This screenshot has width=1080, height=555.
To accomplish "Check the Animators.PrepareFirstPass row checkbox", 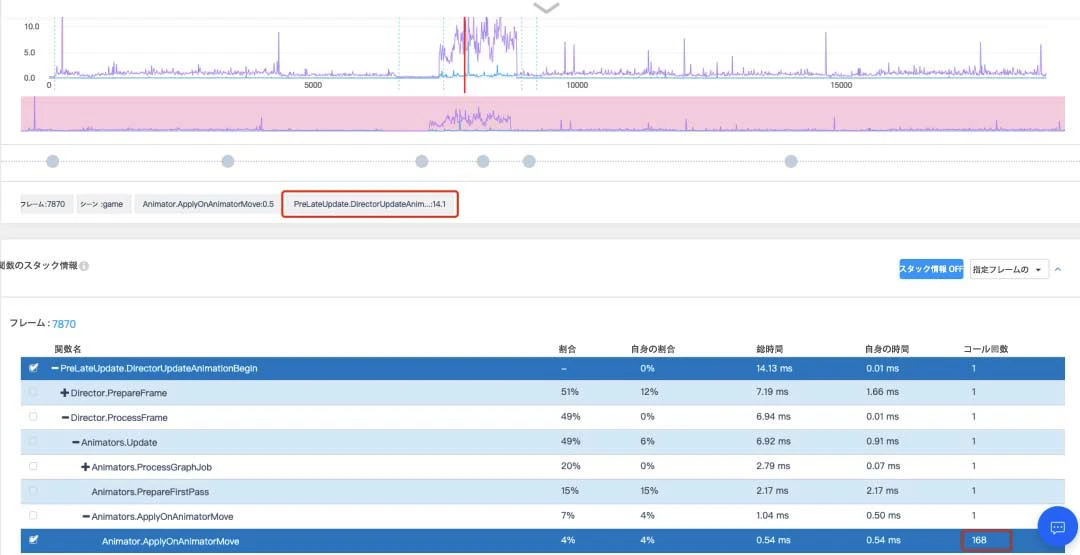I will pyautogui.click(x=33, y=491).
